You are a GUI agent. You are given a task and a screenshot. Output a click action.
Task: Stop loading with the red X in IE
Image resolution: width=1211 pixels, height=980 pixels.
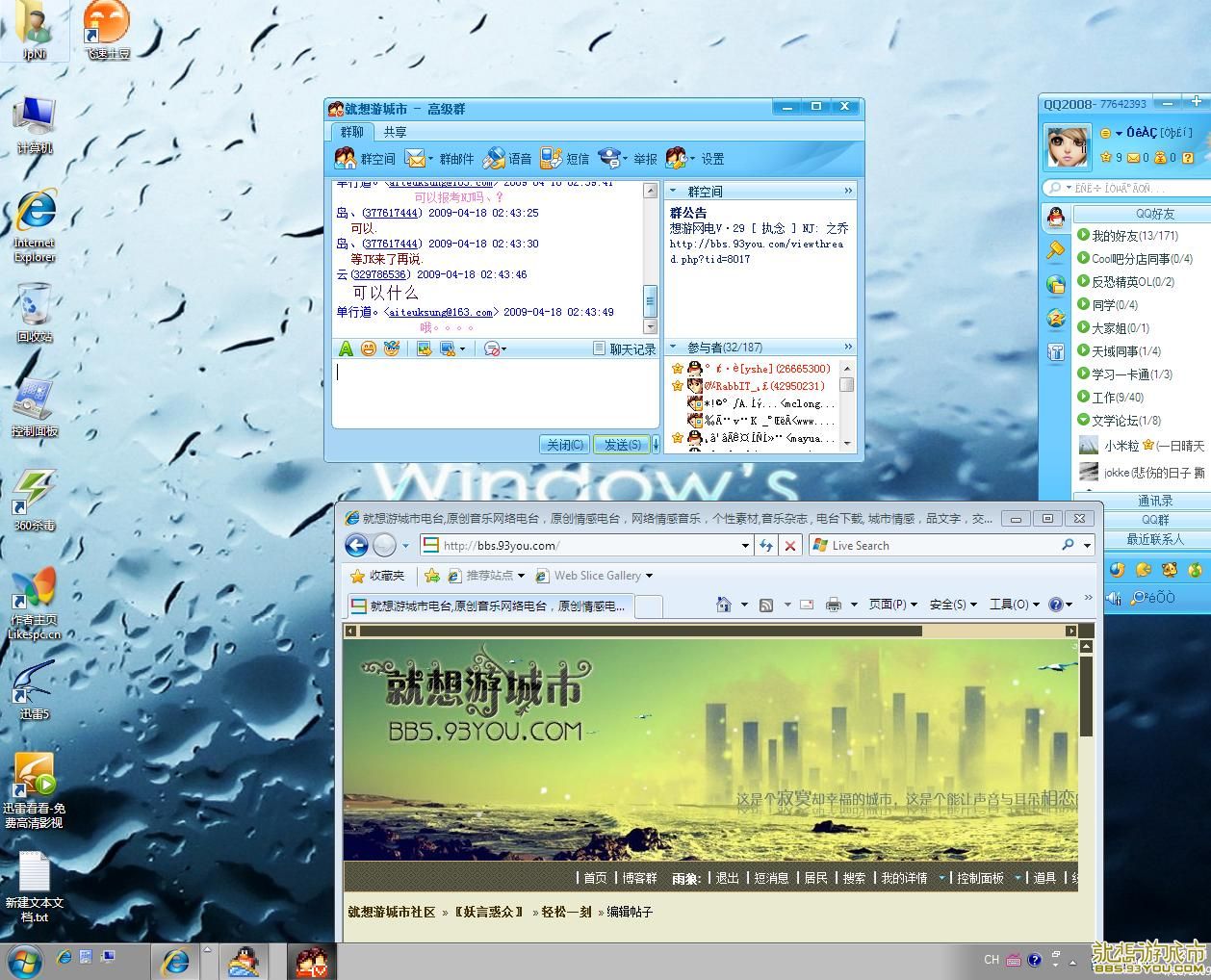coord(790,545)
